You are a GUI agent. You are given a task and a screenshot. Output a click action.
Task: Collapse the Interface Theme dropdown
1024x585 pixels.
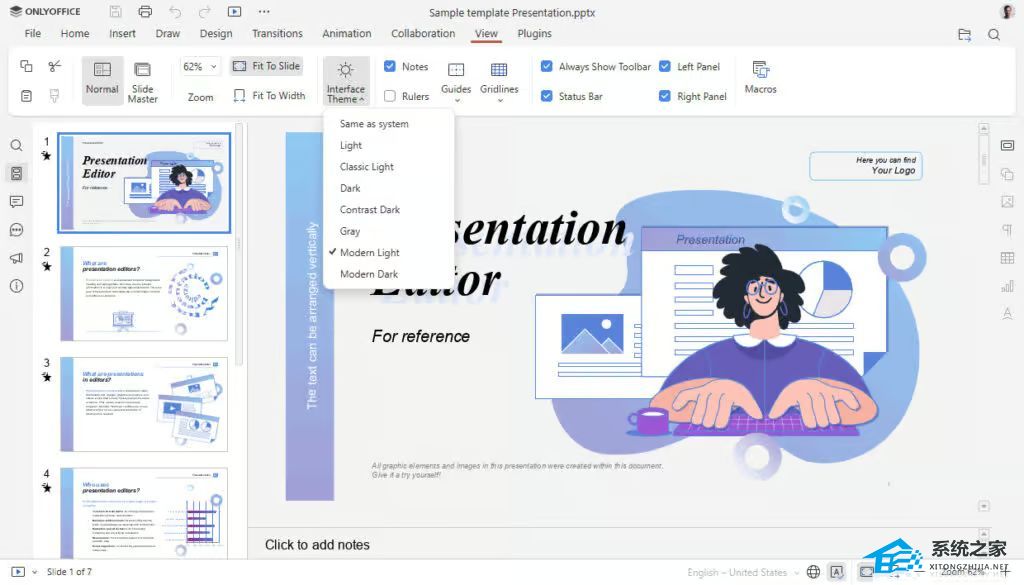click(345, 81)
